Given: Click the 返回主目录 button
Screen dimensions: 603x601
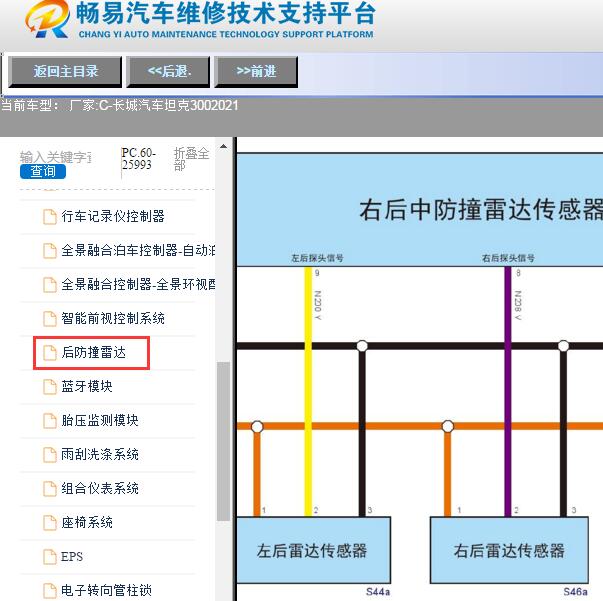Looking at the screenshot, I should pos(65,72).
